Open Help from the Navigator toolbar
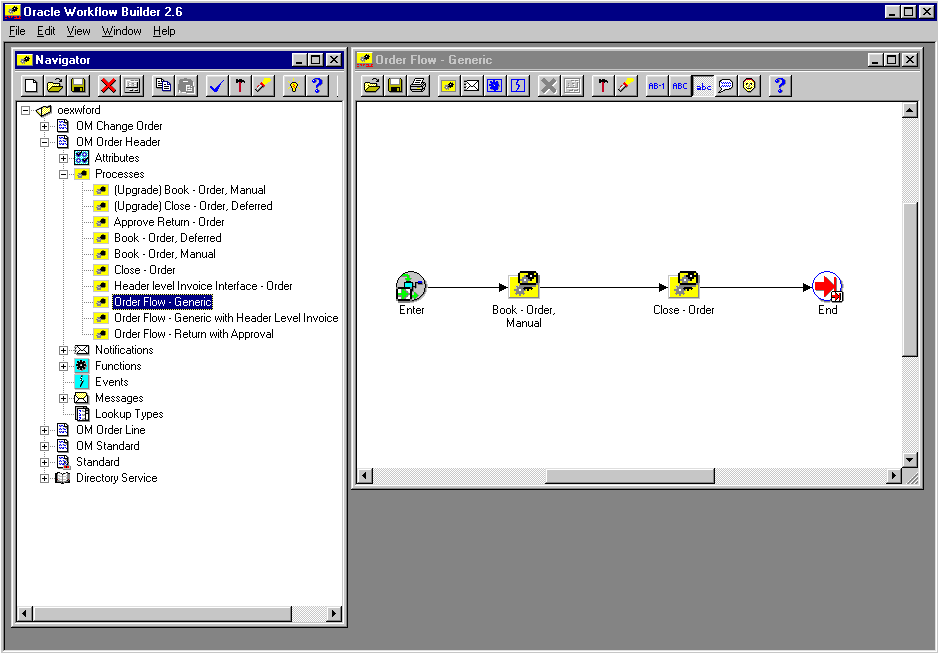Image resolution: width=938 pixels, height=653 pixels. pos(317,86)
